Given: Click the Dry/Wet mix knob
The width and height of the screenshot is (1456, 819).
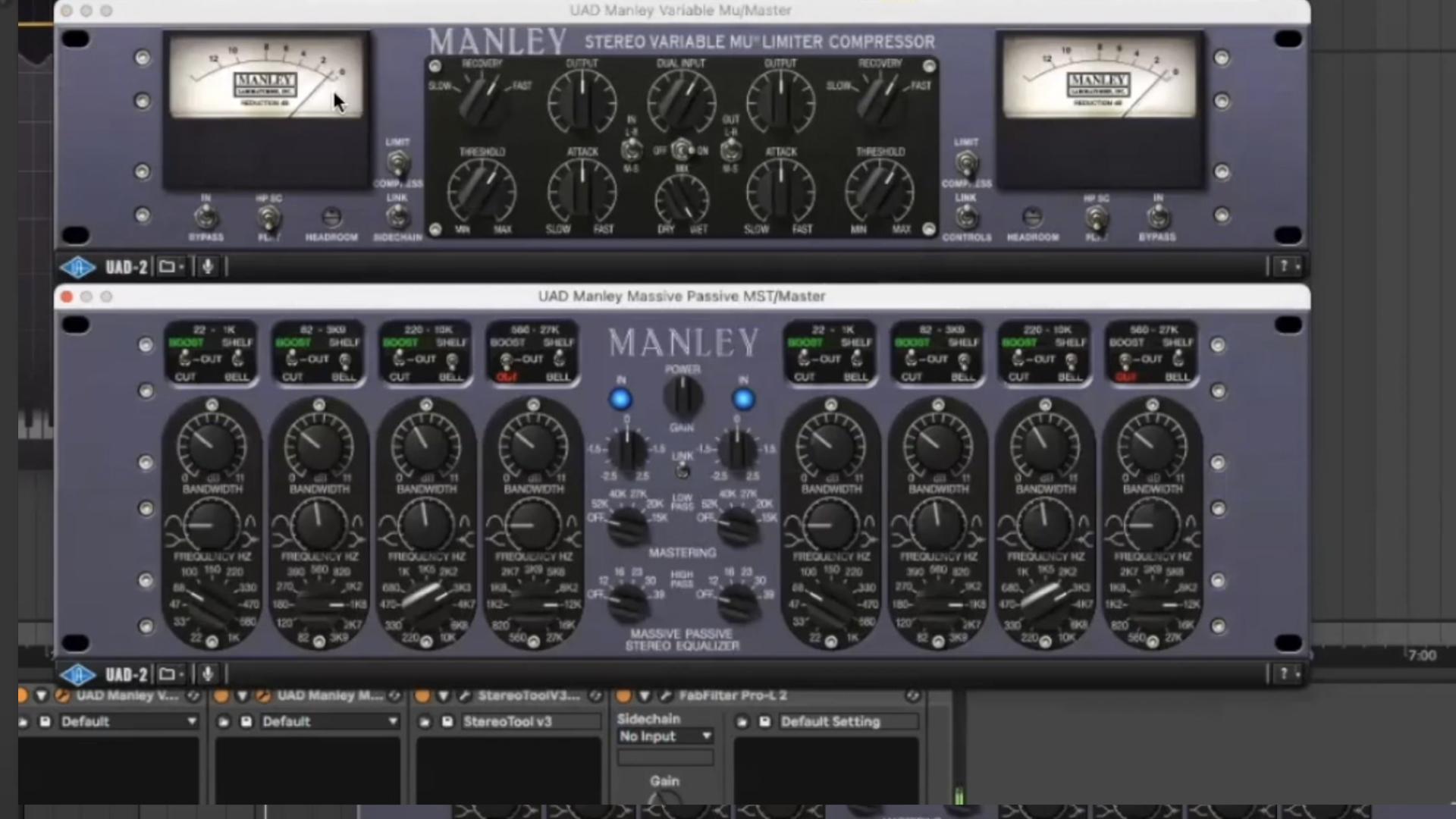Looking at the screenshot, I should click(x=682, y=199).
